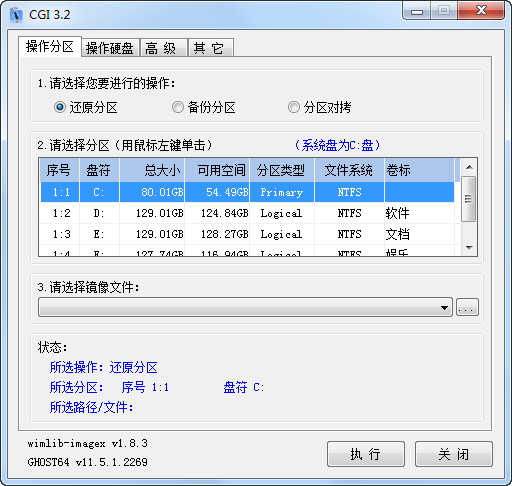512x486 pixels.
Task: Click the GHOST64 v11.5.1.2269 version text
Action: point(87,462)
